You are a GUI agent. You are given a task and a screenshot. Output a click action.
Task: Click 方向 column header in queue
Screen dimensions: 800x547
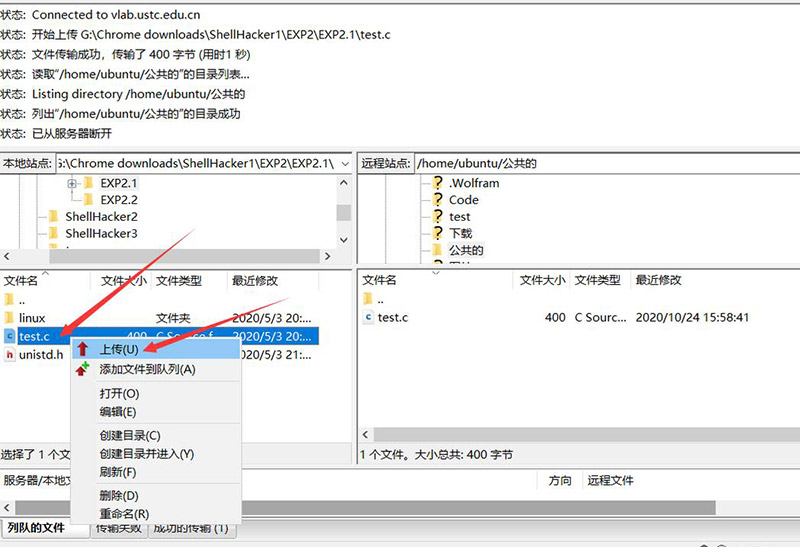[560, 481]
